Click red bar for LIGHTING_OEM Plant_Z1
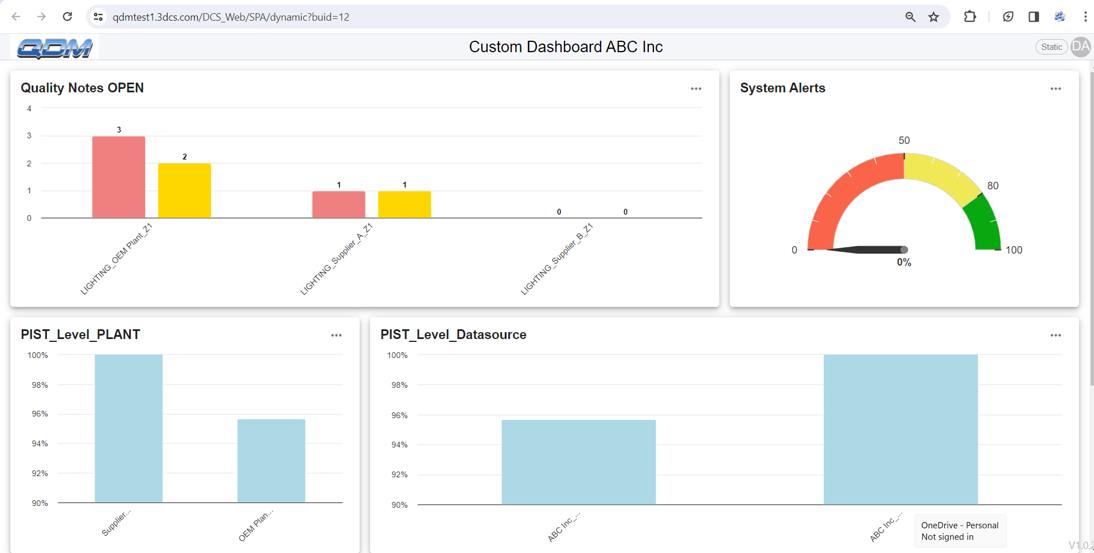This screenshot has width=1094, height=553. [119, 177]
